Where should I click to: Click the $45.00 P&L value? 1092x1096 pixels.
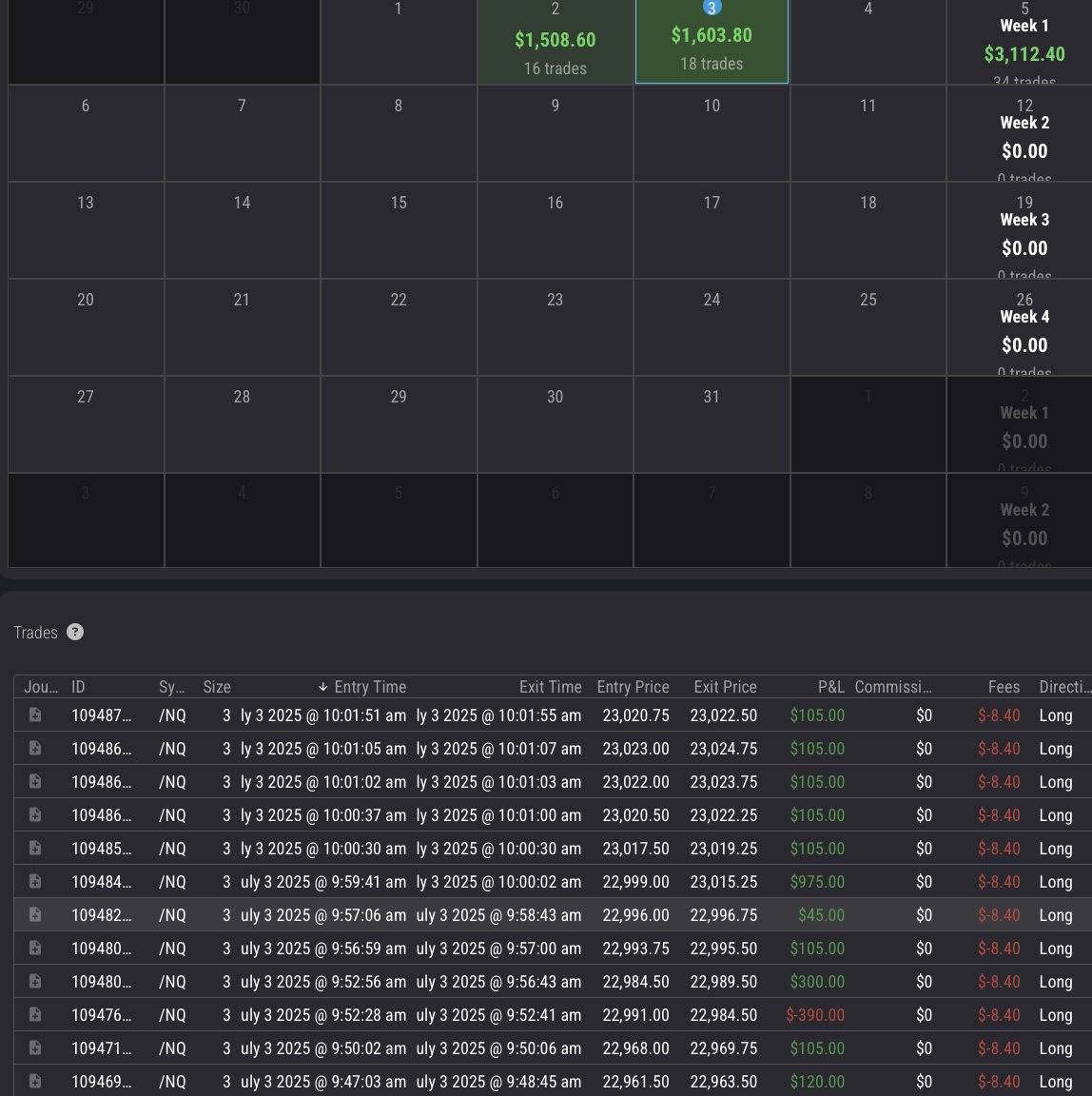(x=821, y=914)
